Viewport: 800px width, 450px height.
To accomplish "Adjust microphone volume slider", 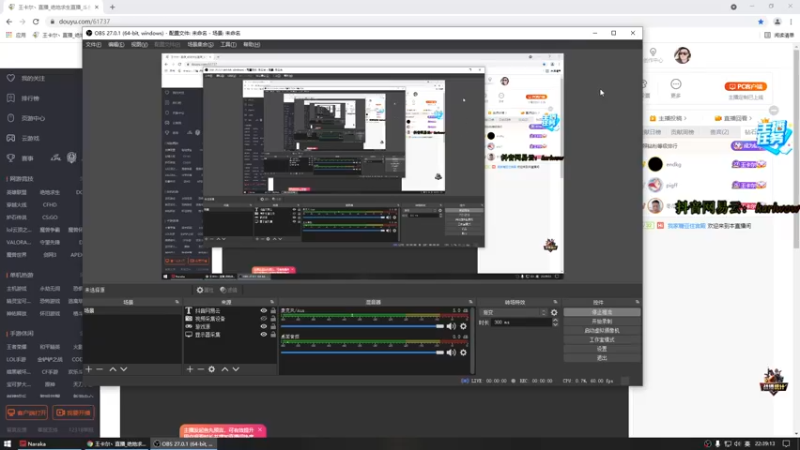I will [x=362, y=326].
